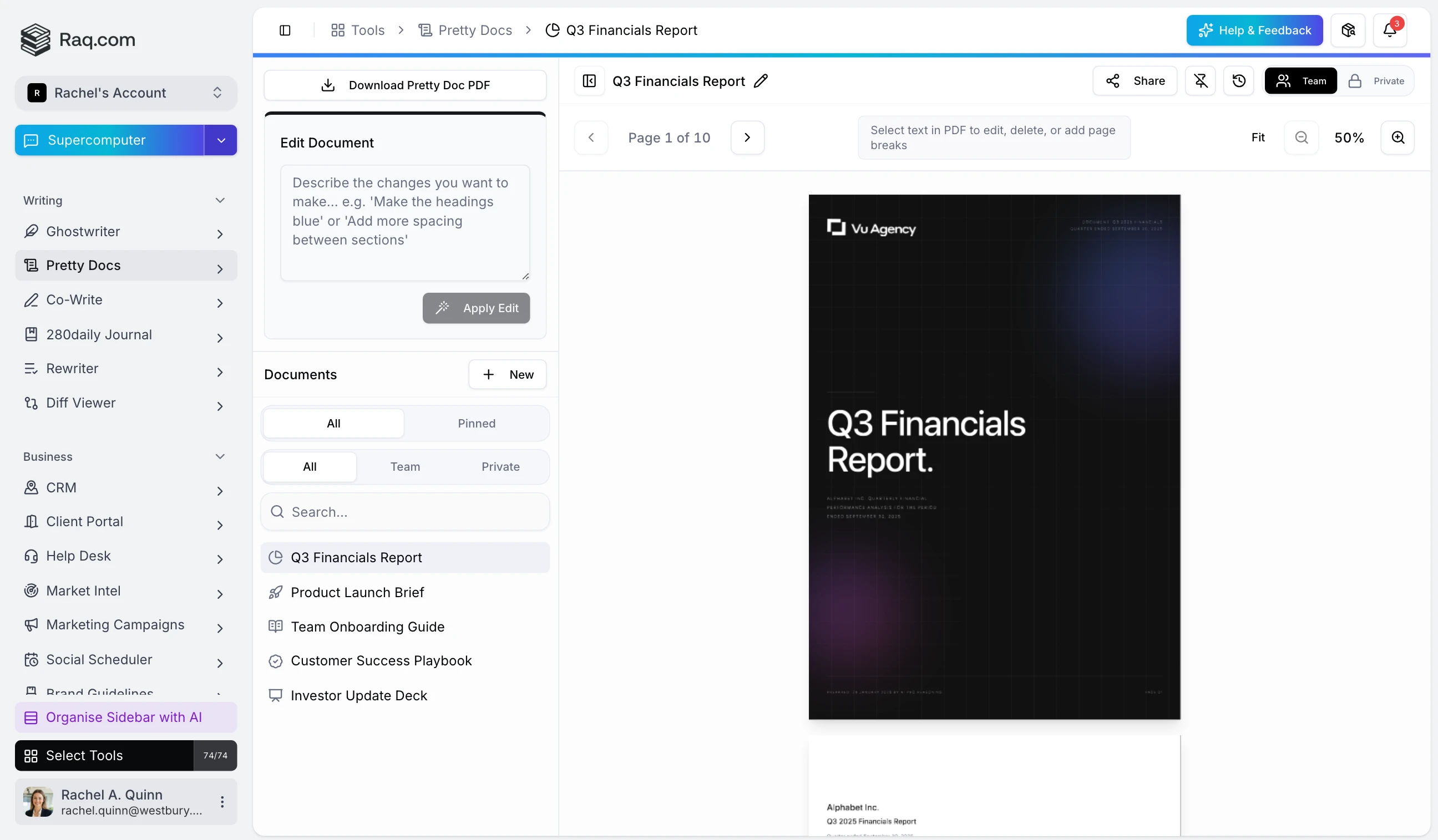This screenshot has height=840, width=1438.
Task: Collapse the Business section
Action: [220, 457]
